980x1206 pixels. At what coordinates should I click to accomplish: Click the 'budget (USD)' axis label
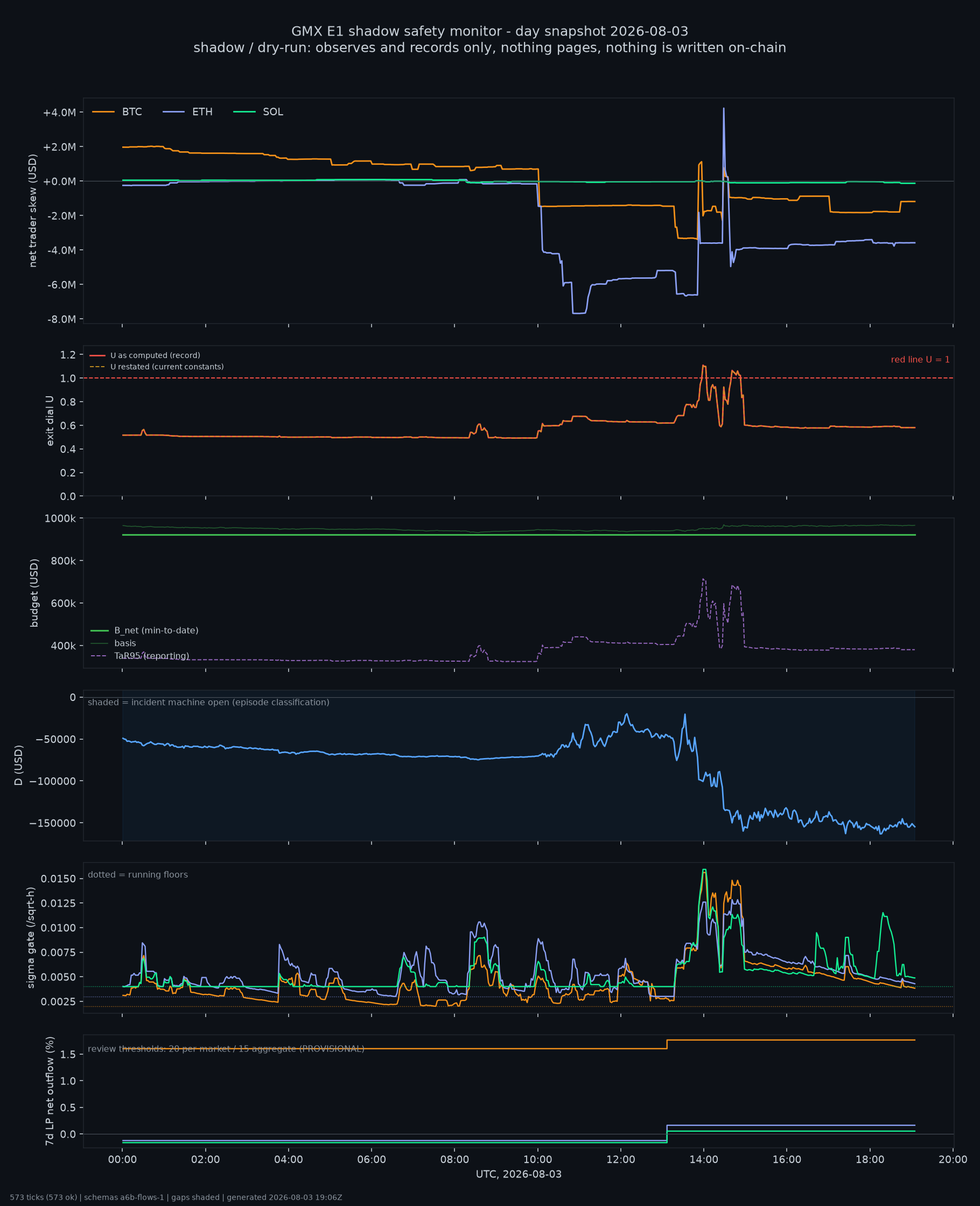34,593
